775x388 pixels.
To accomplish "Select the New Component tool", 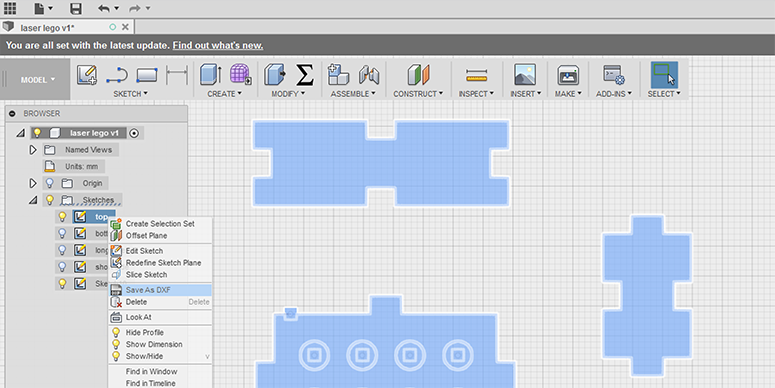I will [339, 75].
